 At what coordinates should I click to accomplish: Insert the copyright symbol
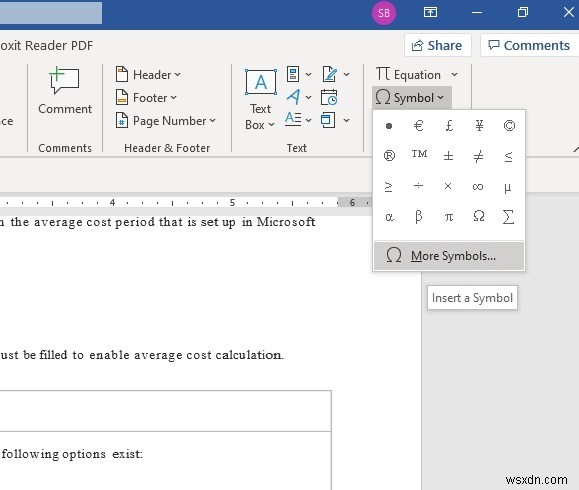point(509,126)
